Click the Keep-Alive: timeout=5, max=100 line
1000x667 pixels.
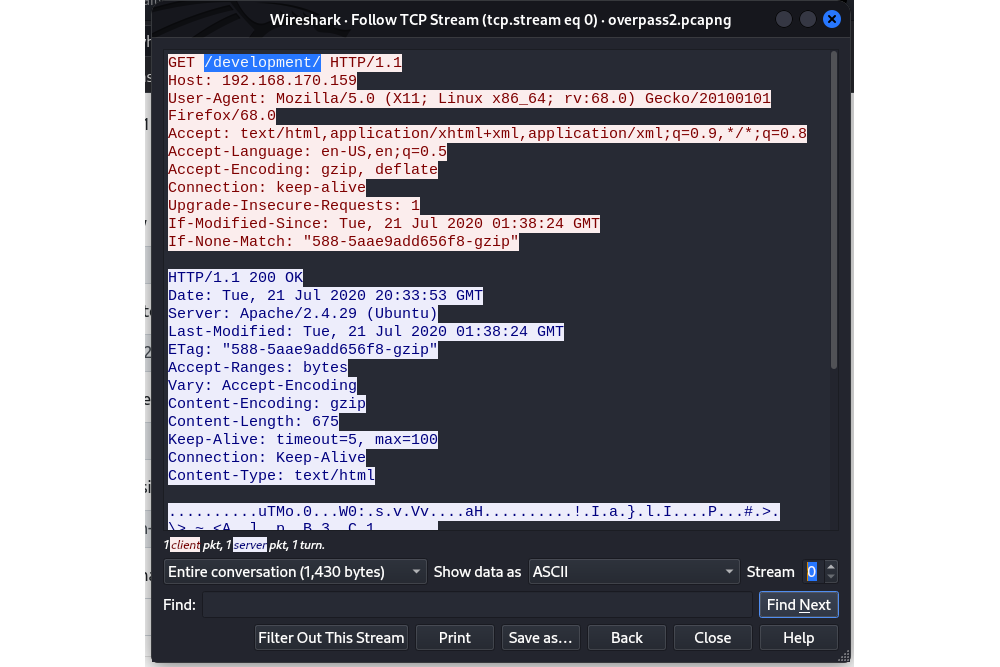click(x=303, y=439)
